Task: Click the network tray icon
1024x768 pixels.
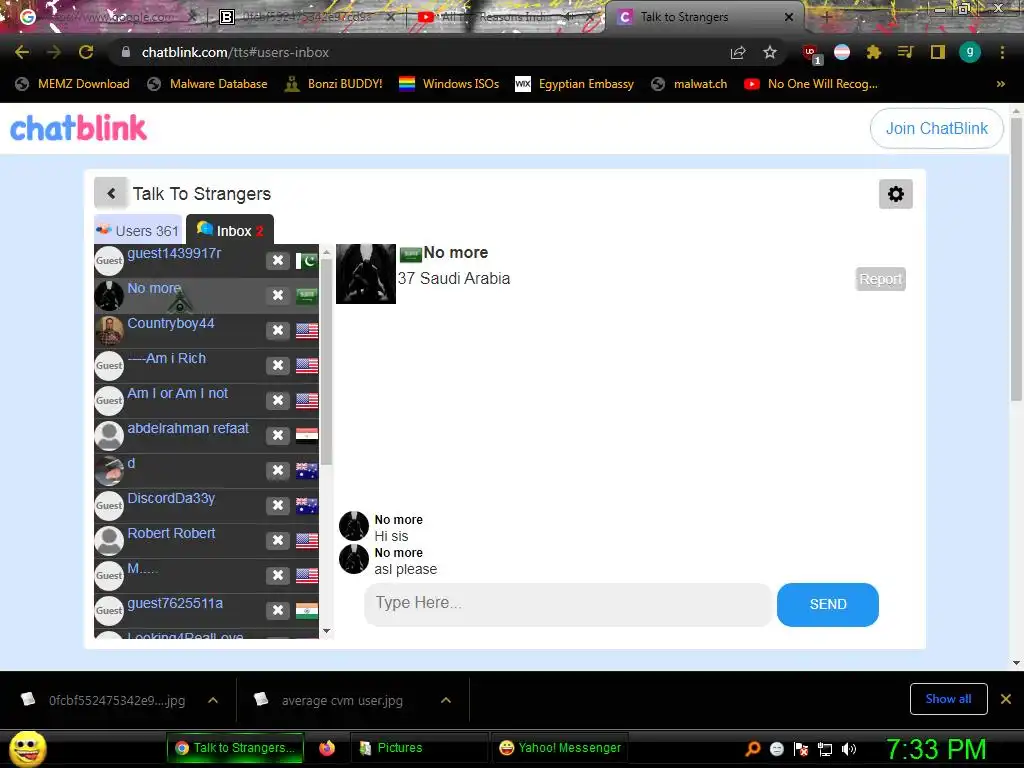Action: [825, 749]
